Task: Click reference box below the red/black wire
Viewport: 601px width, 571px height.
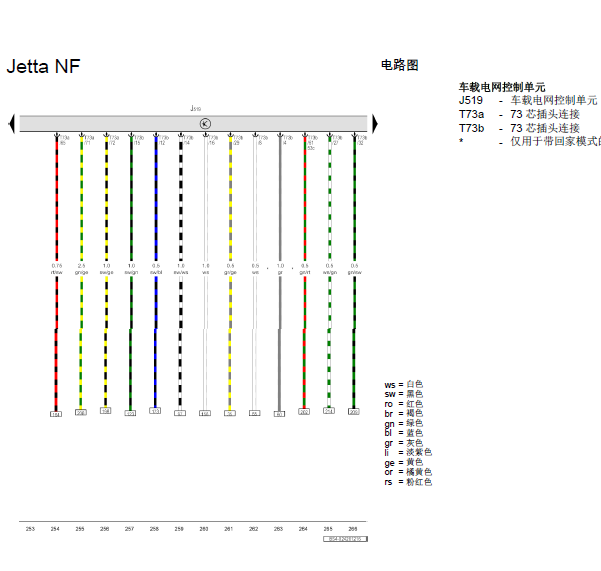Action: (x=56, y=414)
